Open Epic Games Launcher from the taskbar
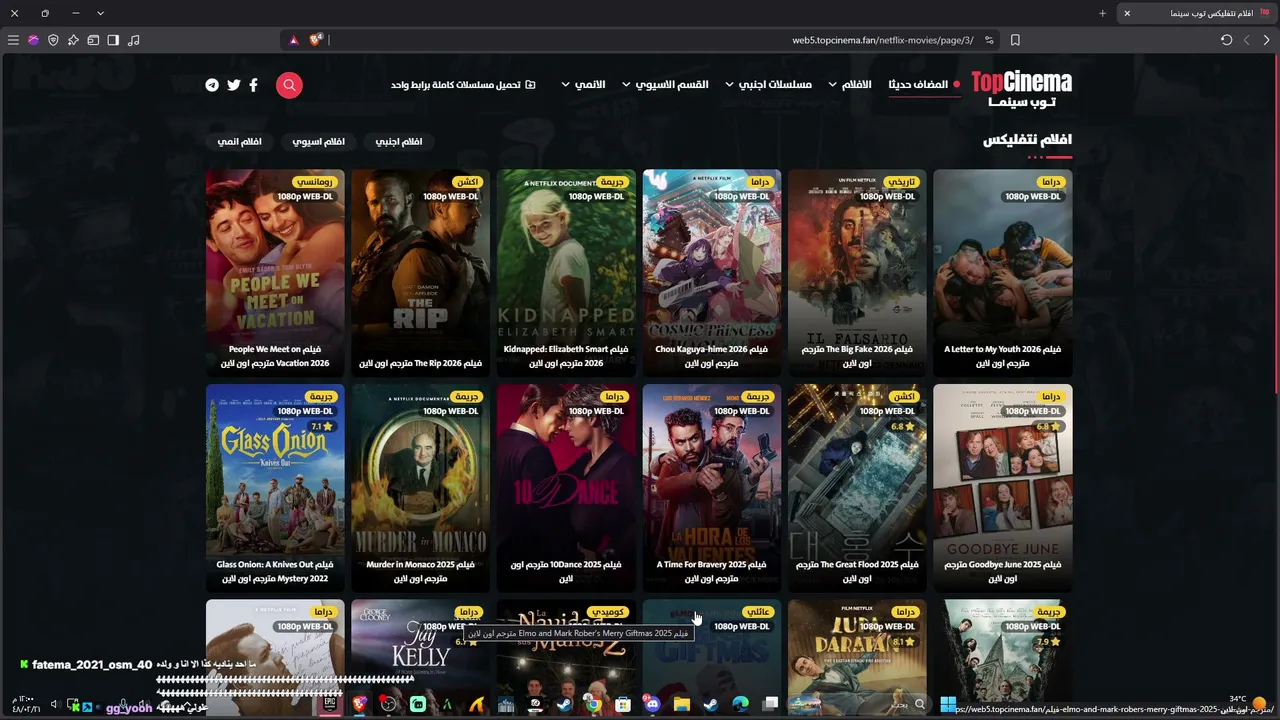Image resolution: width=1280 pixels, height=720 pixels. click(x=329, y=704)
